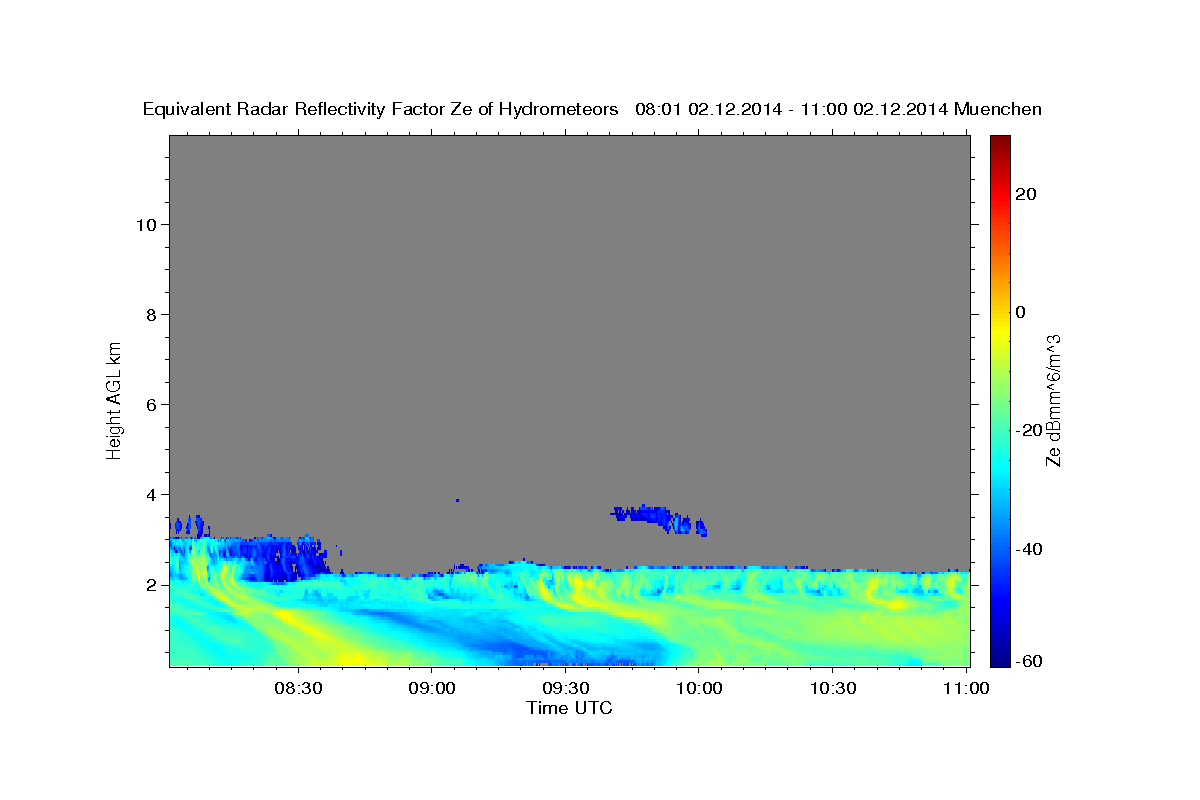Click the colorbar value '20'
This screenshot has width=1200, height=800.
click(x=1026, y=194)
